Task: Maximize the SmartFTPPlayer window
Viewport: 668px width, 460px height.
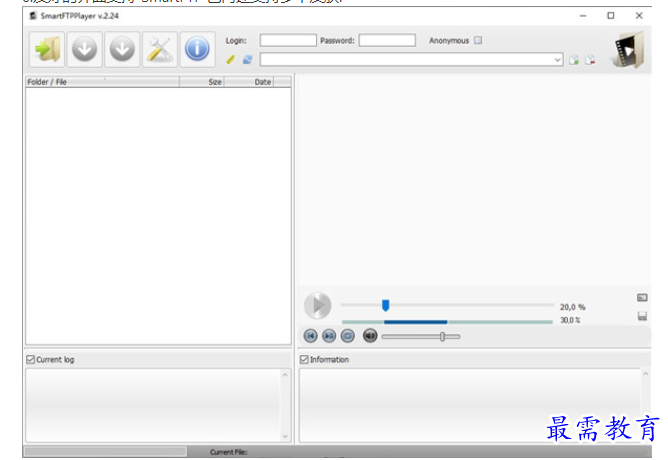Action: 610,16
